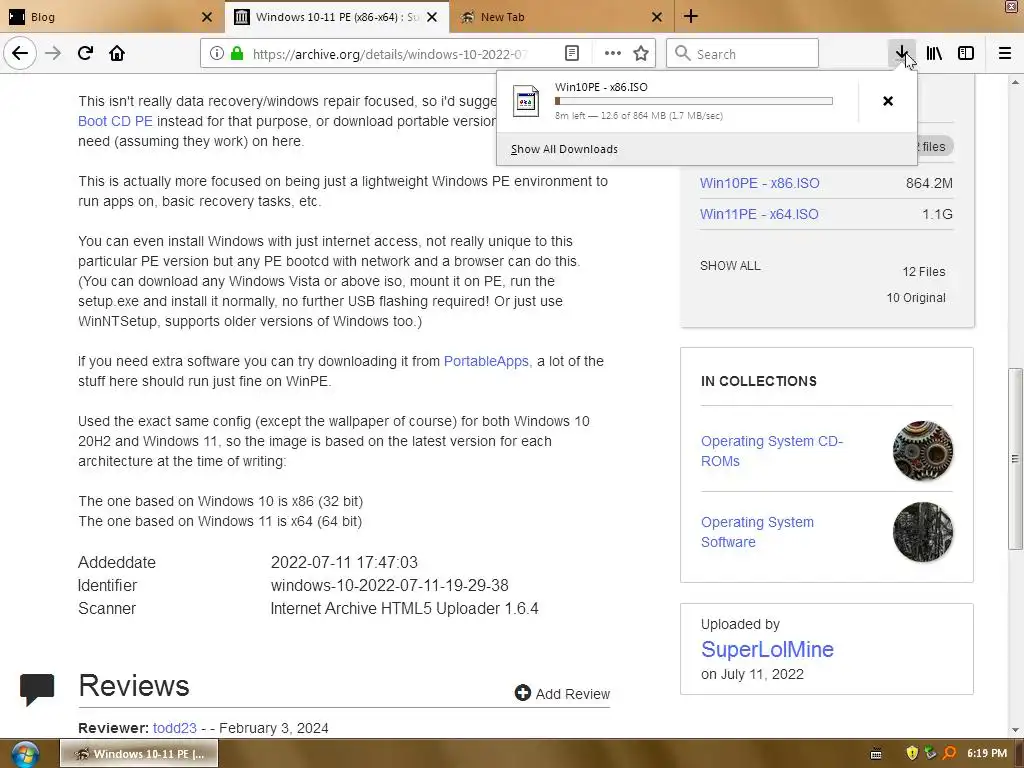1024x768 pixels.
Task: Visit the PortableApps link
Action: click(486, 361)
